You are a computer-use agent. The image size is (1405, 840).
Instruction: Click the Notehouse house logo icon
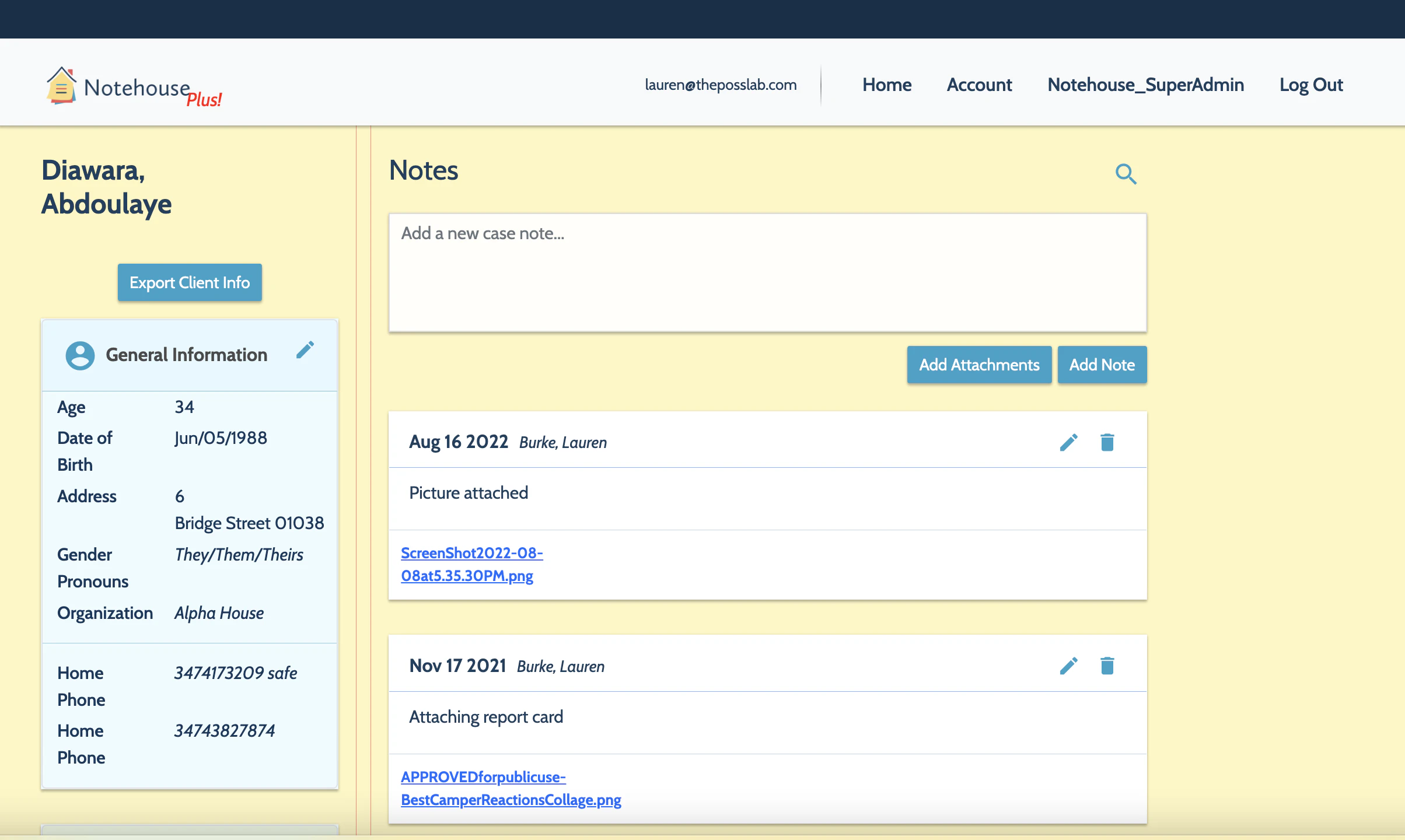click(61, 86)
